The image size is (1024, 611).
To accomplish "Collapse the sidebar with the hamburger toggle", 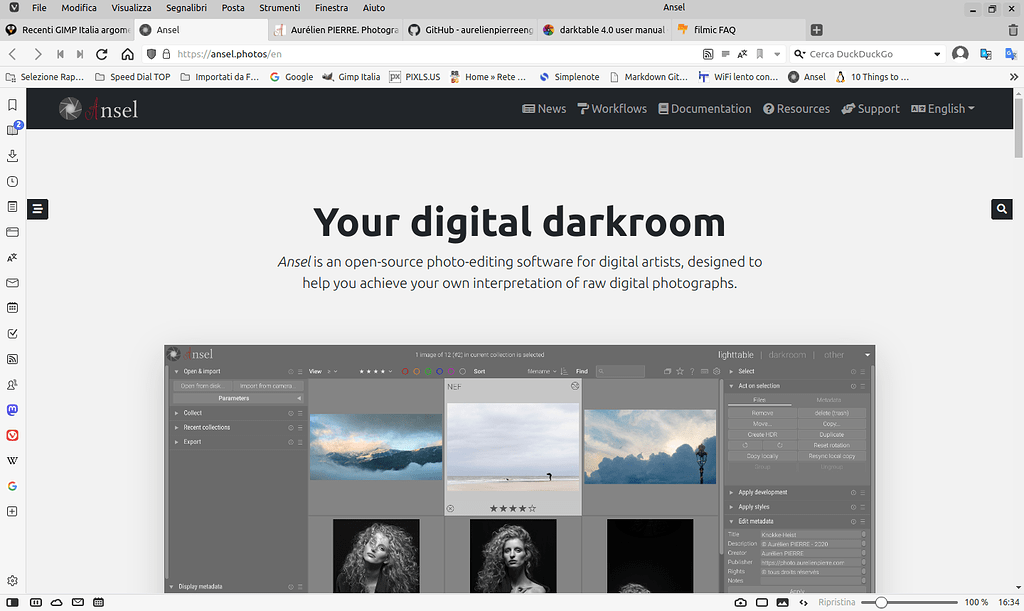I will tap(37, 209).
